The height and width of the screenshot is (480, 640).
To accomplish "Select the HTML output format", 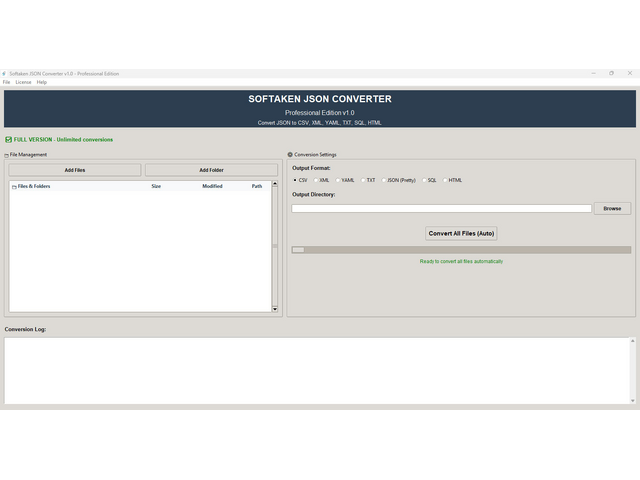I will (452, 180).
